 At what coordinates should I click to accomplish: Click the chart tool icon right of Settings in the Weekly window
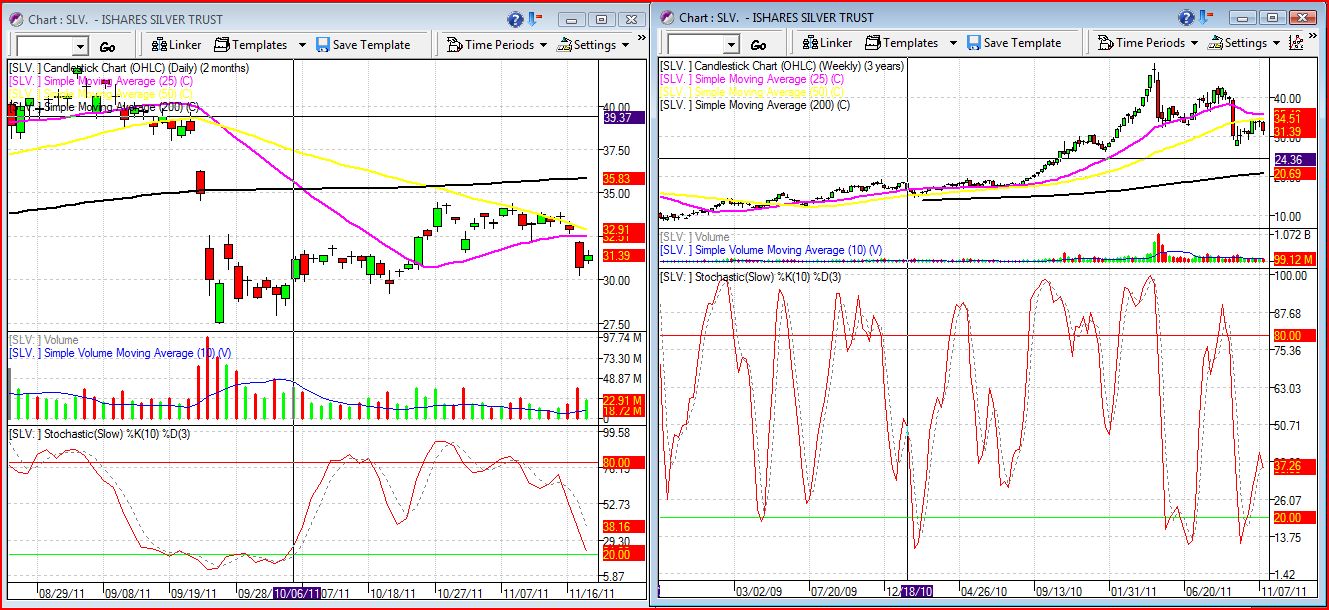[1297, 43]
